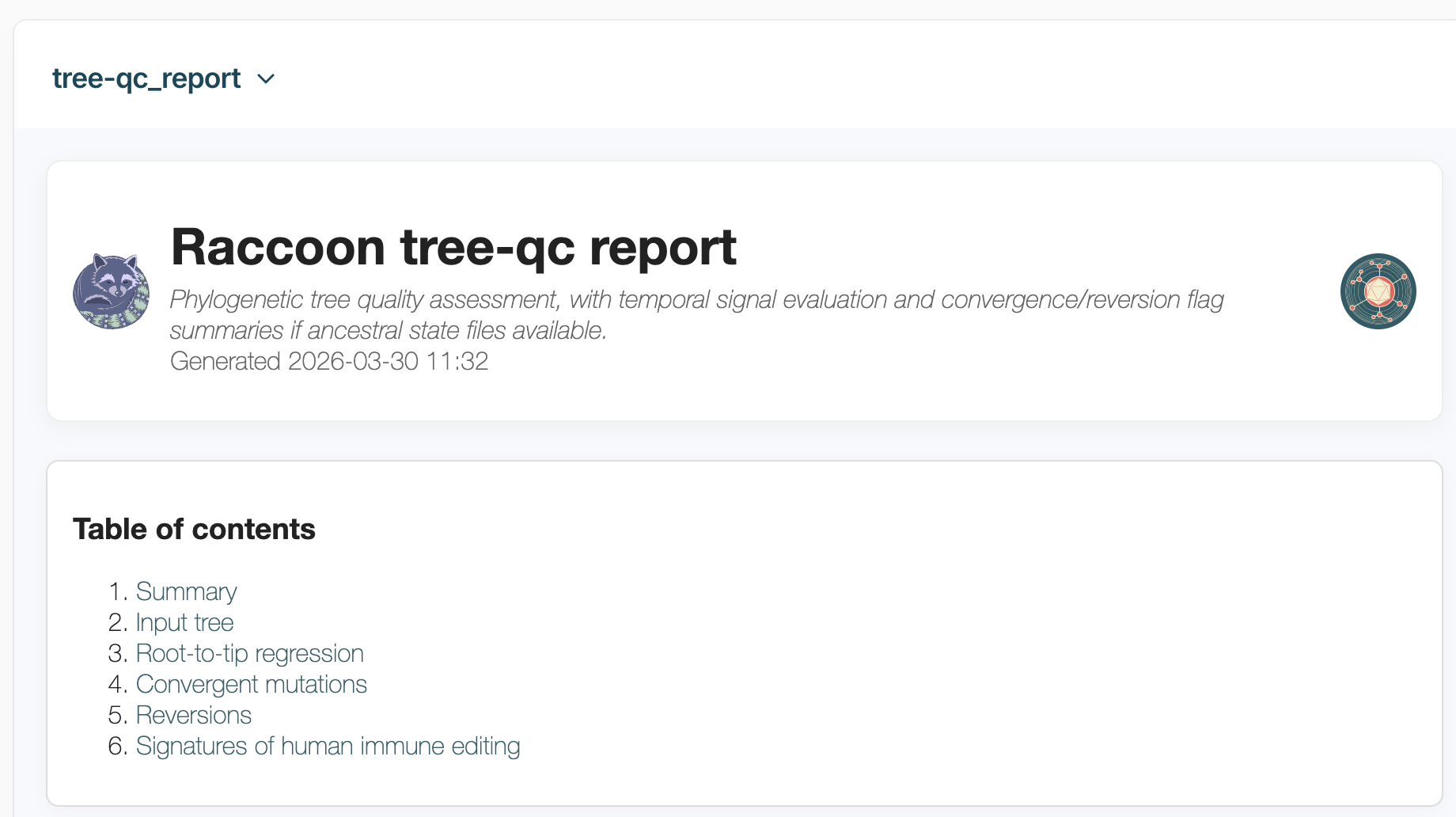
Task: Click list number 6 beside Signatures entry
Action: pyautogui.click(x=117, y=746)
